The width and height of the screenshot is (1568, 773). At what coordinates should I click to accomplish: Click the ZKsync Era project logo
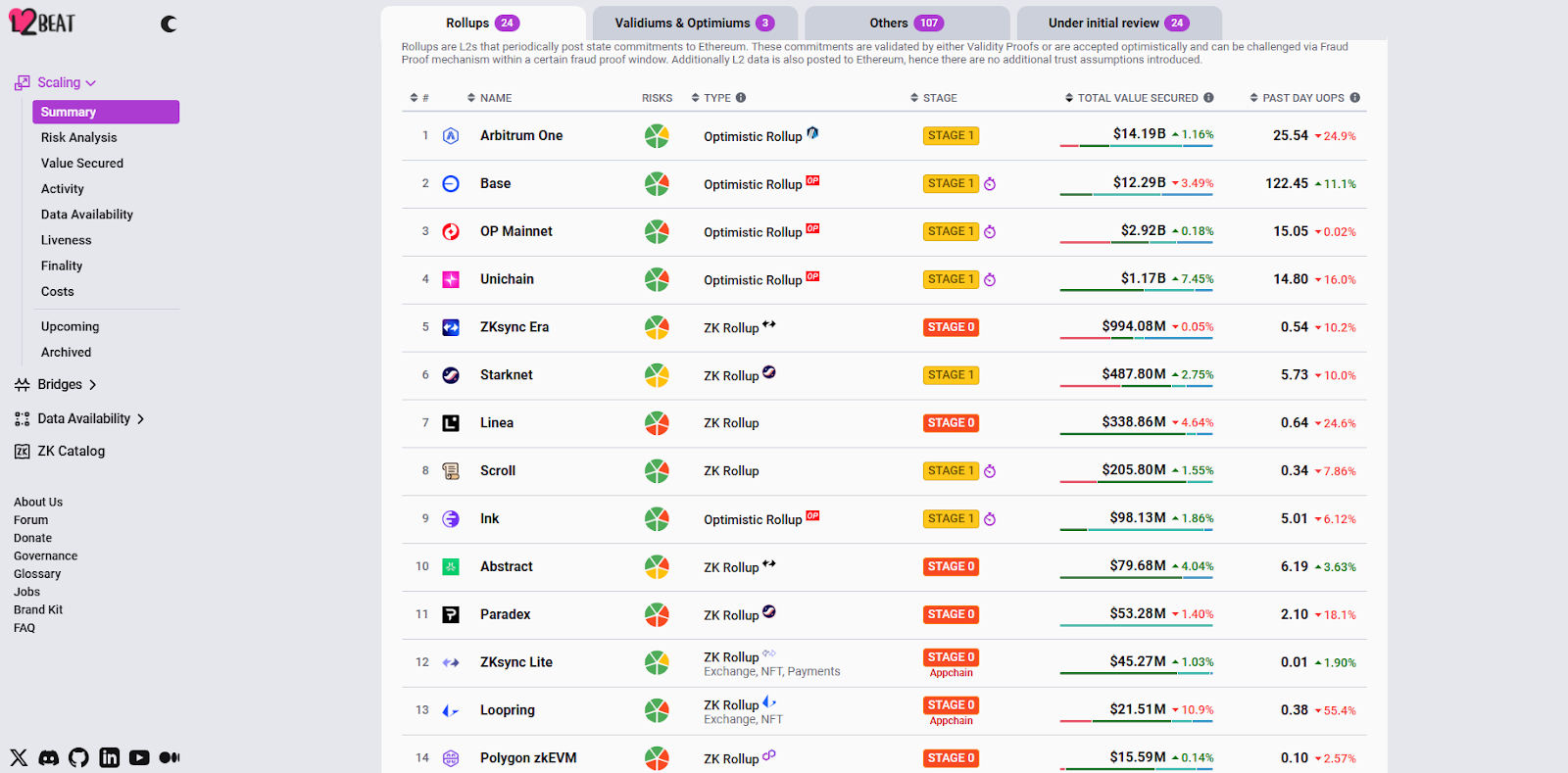(451, 327)
